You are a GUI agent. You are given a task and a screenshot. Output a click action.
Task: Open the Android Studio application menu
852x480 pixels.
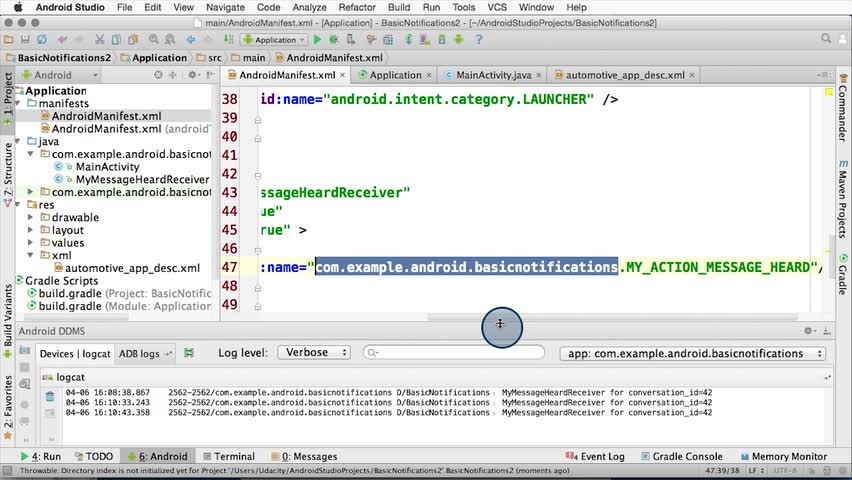[x=70, y=7]
